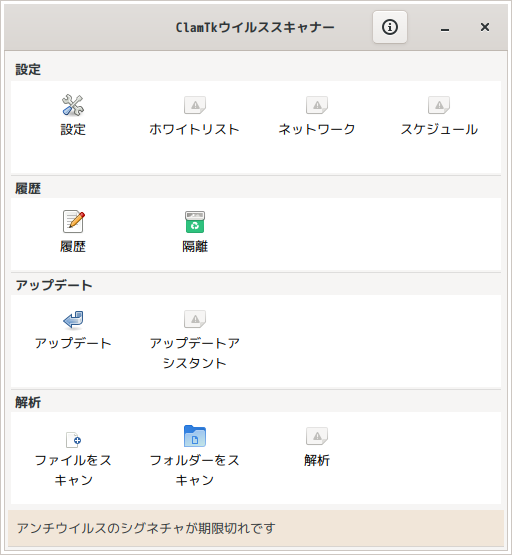
Task: Select the ファイルをスキャン file icon
Action: tap(74, 440)
